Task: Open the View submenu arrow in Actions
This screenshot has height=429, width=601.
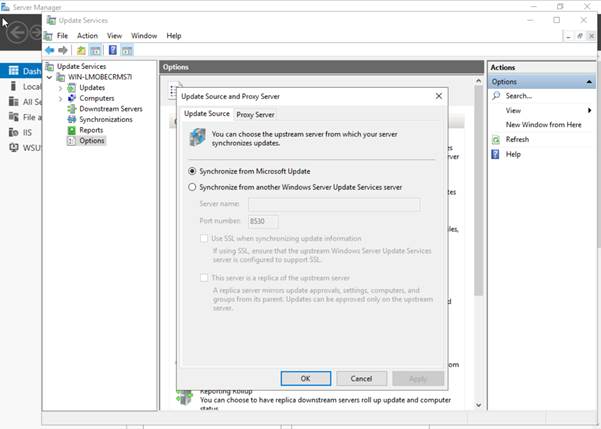Action: 590,110
